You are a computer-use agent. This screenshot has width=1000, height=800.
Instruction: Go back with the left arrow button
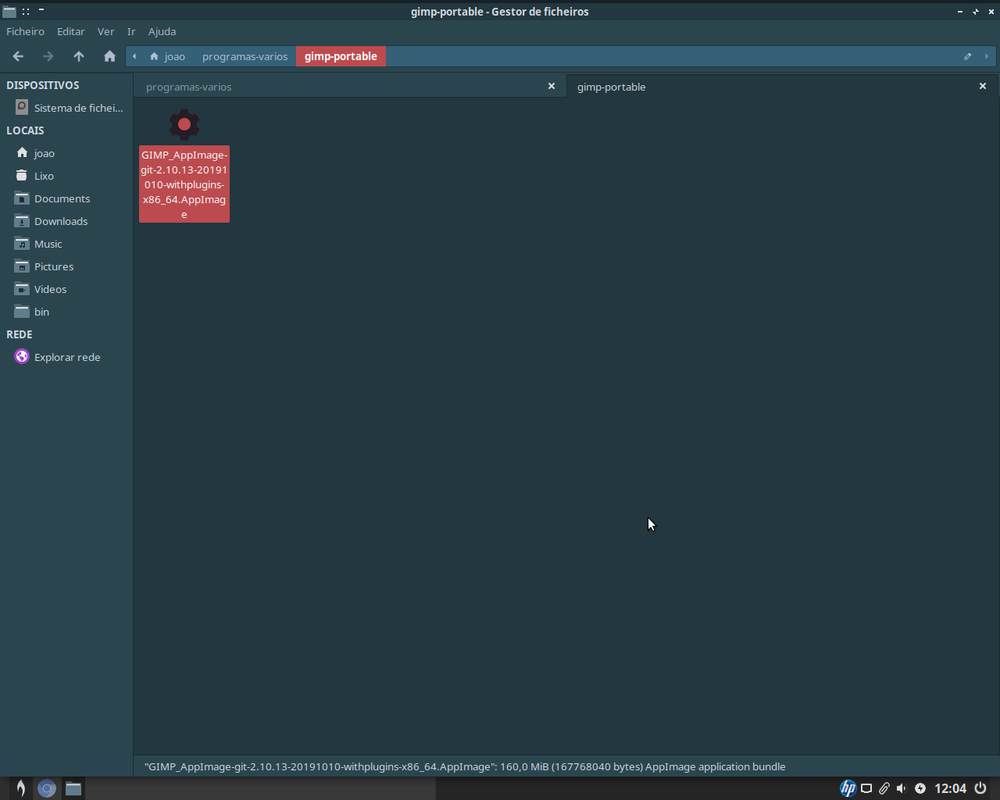18,56
